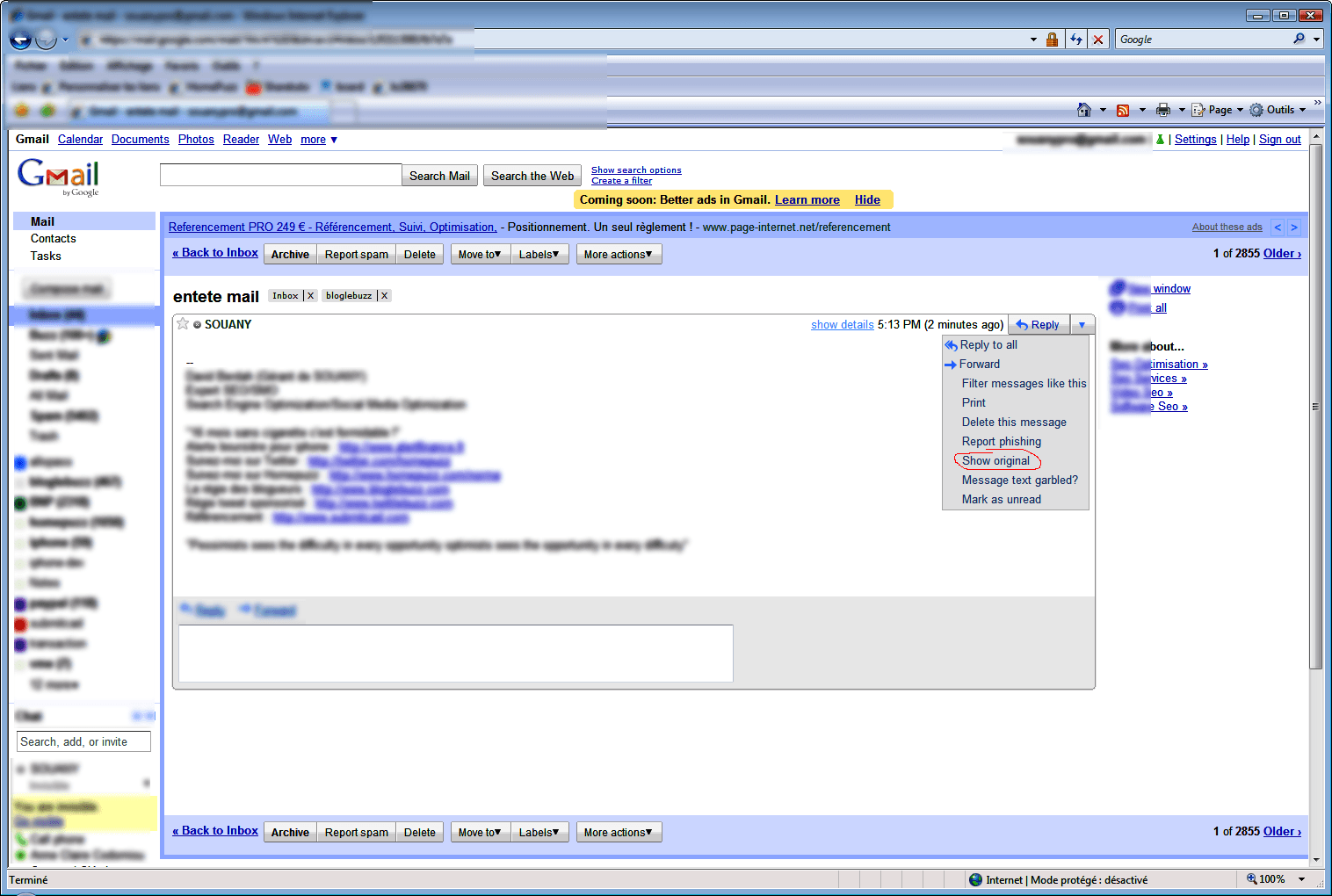1332x896 pixels.
Task: Click show details link
Action: pos(842,325)
